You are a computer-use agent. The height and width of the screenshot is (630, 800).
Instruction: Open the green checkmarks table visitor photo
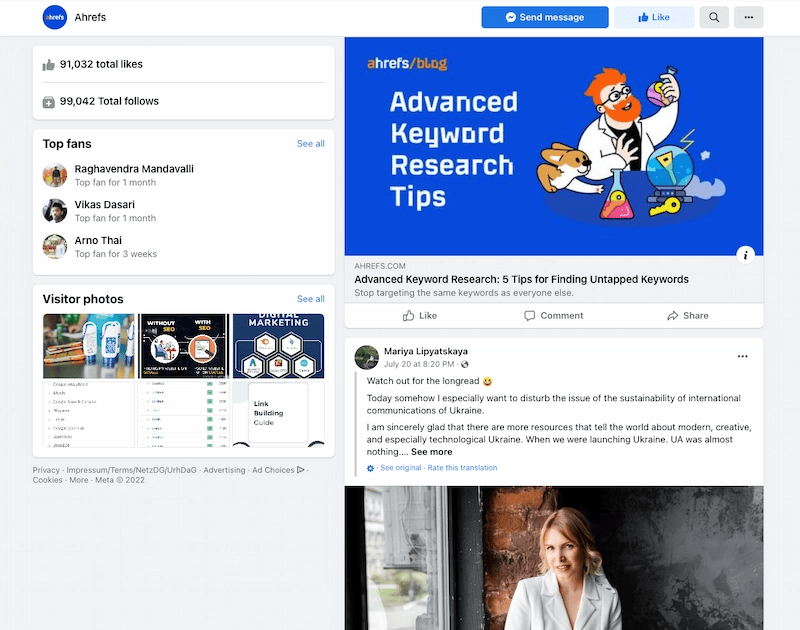[x=184, y=414]
